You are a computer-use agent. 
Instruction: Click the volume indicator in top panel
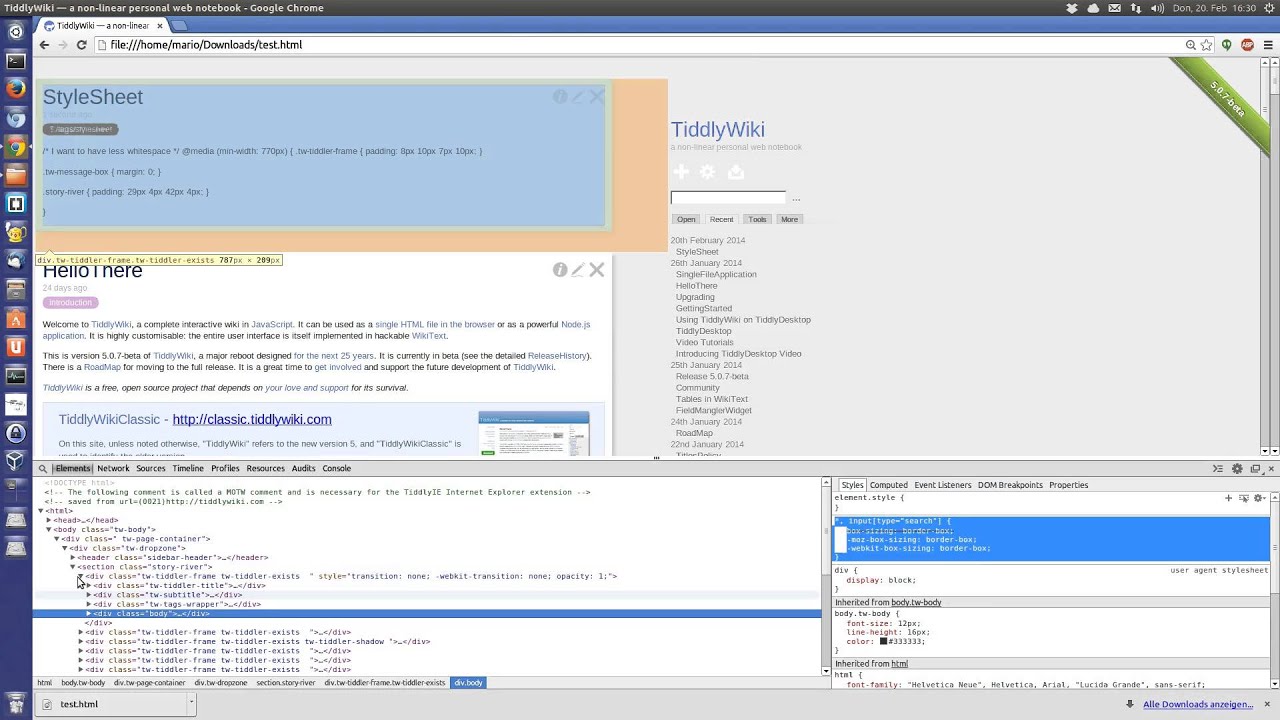click(x=1157, y=8)
